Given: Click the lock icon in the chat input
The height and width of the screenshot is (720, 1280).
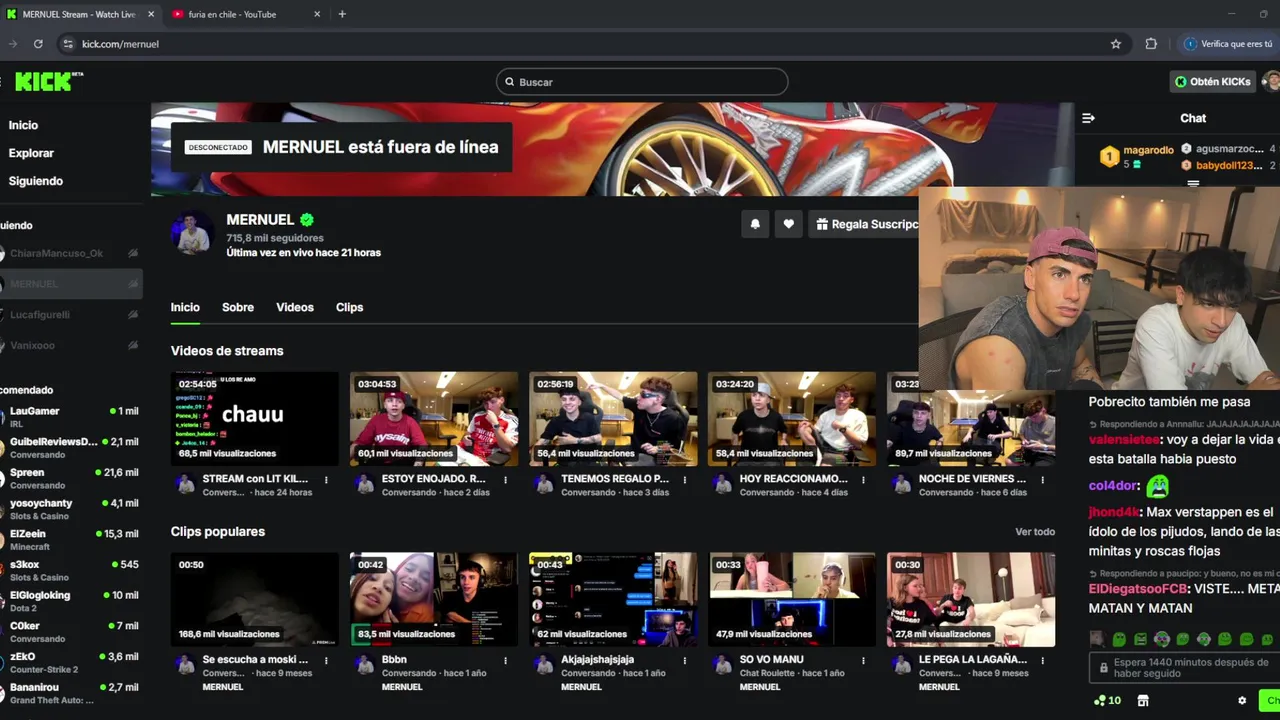Looking at the screenshot, I should pyautogui.click(x=1103, y=668).
